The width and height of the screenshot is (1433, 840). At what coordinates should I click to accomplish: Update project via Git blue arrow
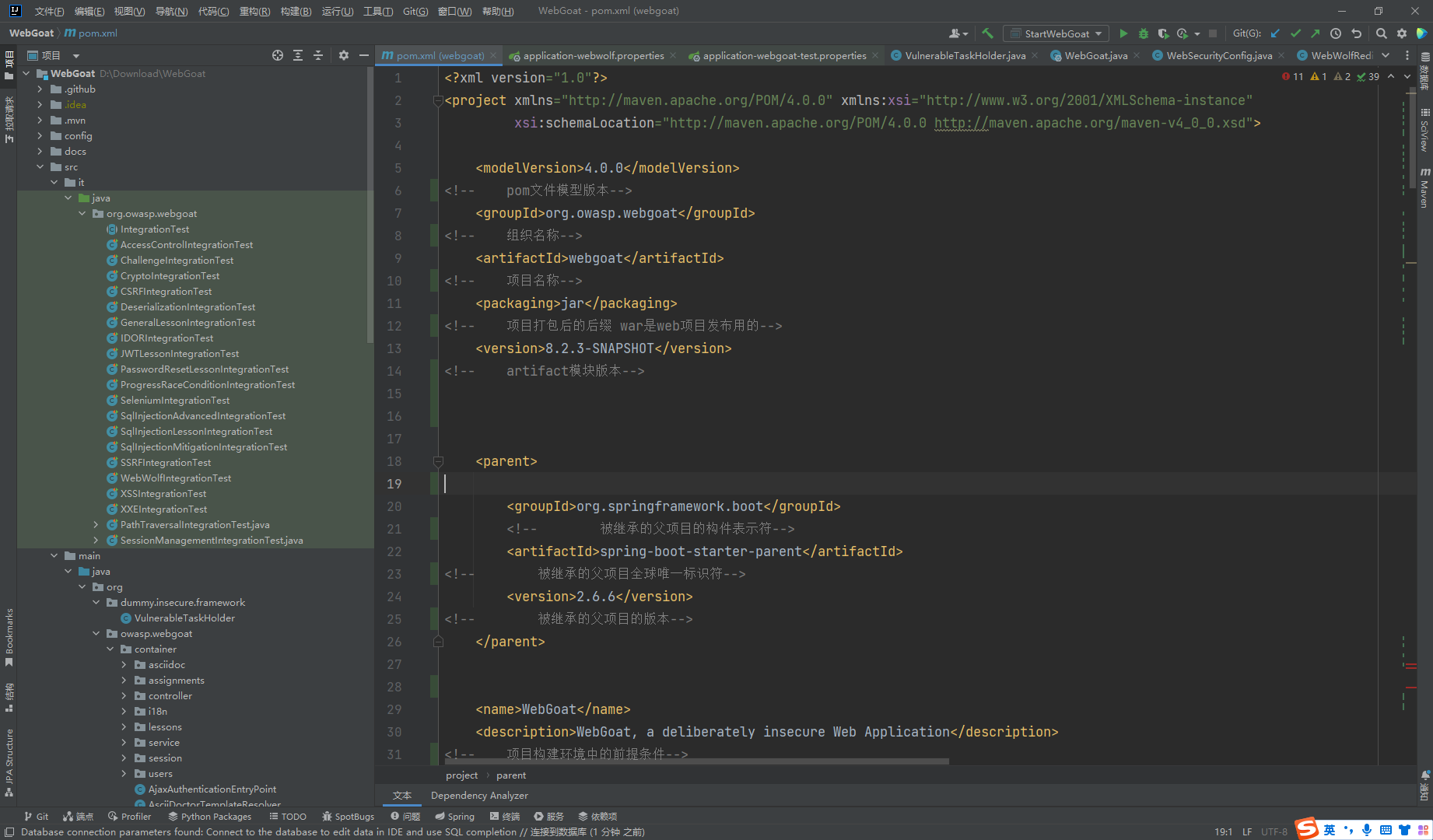[x=1275, y=33]
